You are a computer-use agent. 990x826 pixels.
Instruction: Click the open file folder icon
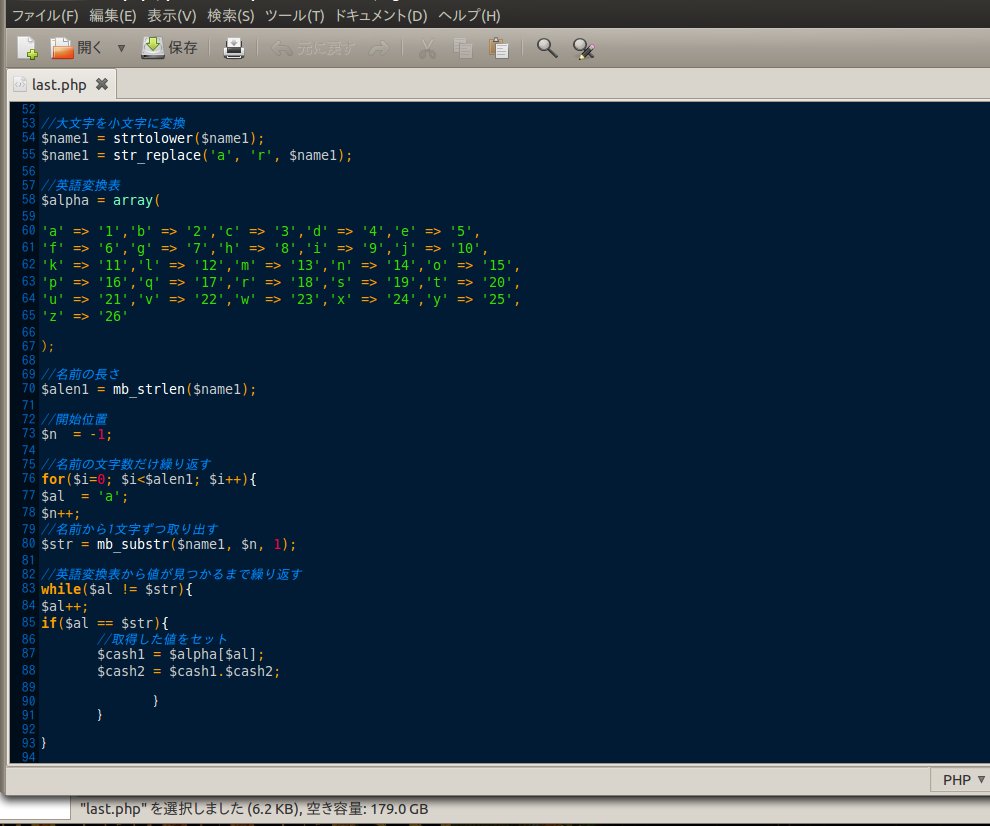(x=62, y=48)
